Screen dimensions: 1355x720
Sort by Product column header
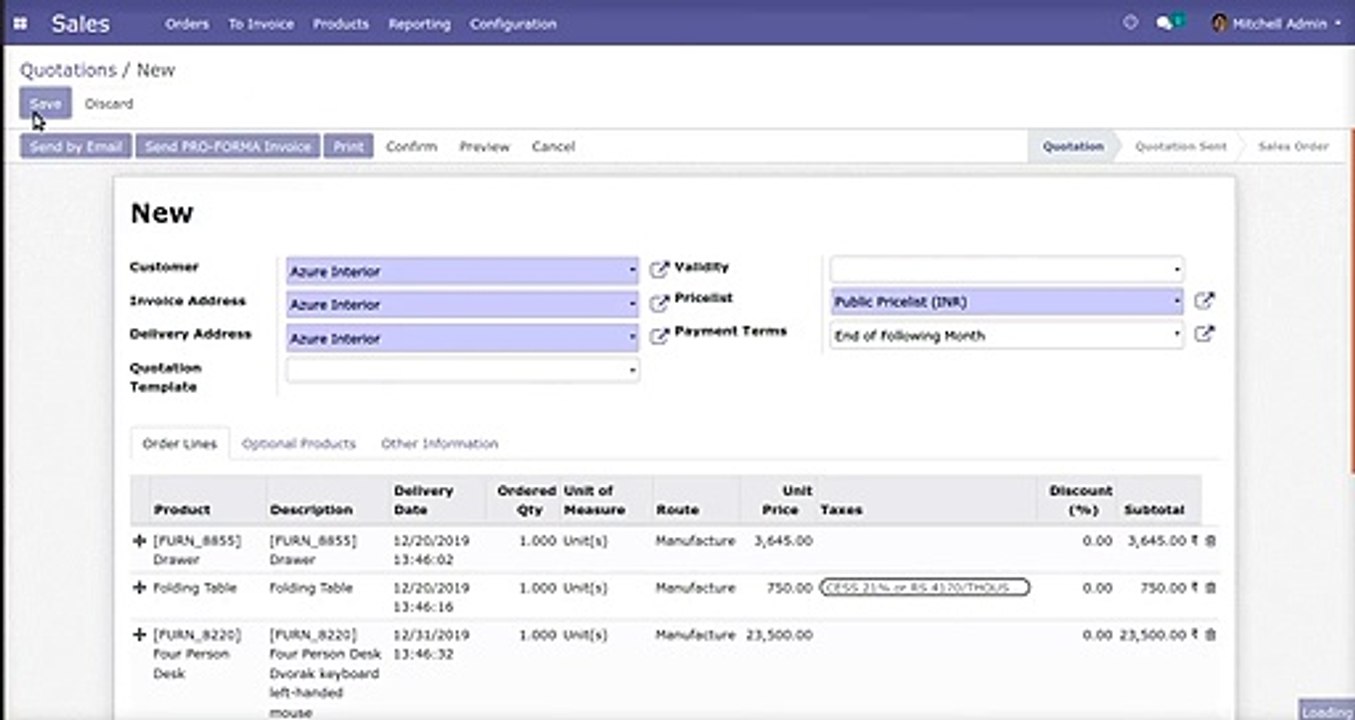(x=181, y=509)
